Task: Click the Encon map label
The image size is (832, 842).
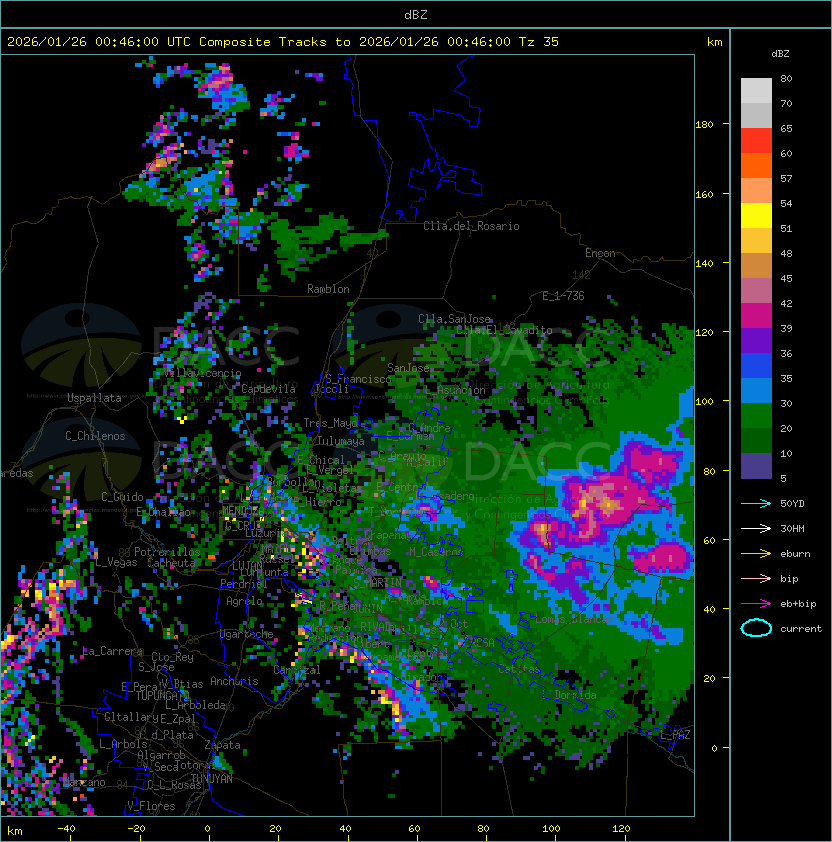Action: pyautogui.click(x=600, y=253)
